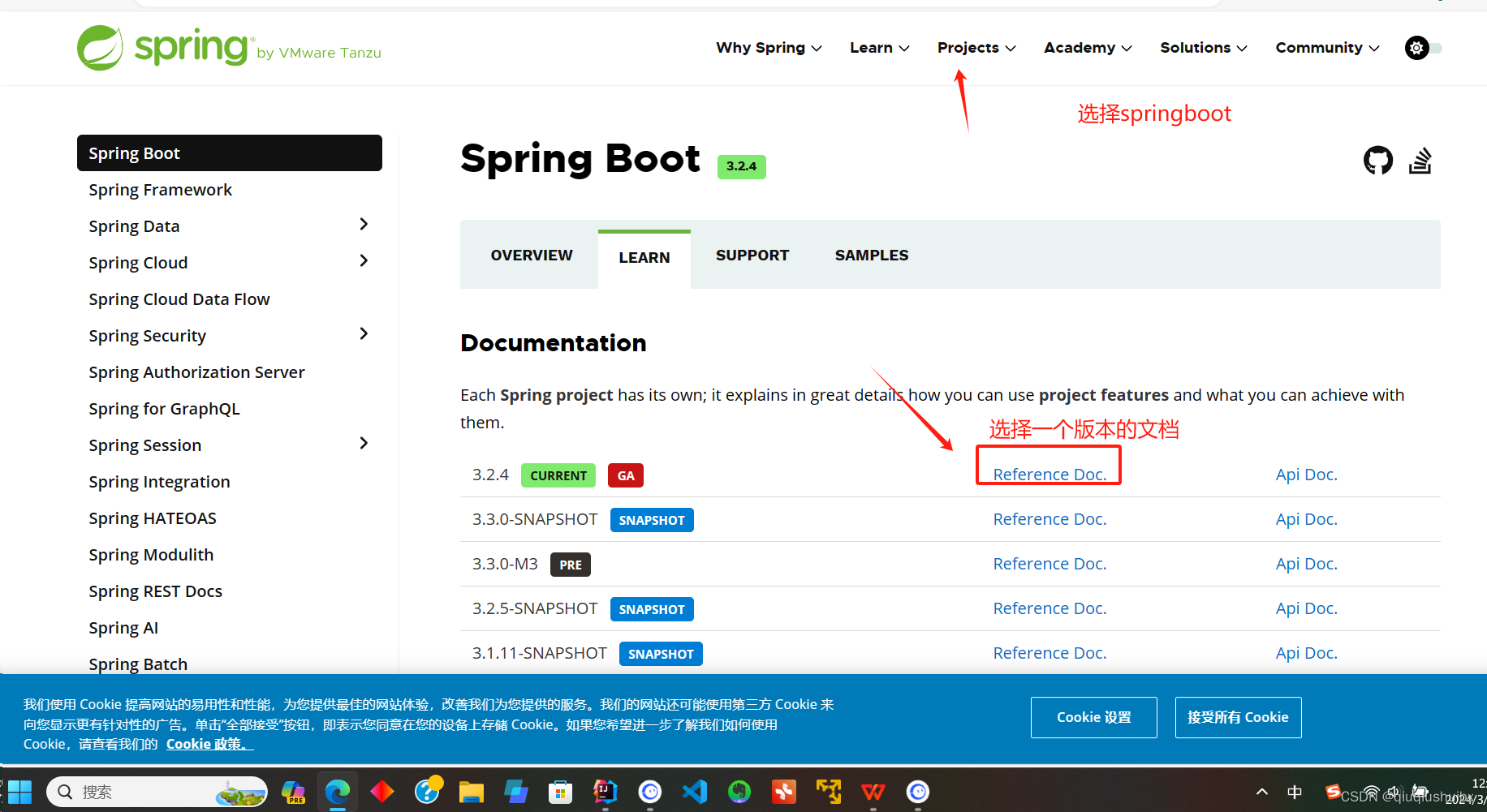Open Visual Studio Code from taskbar
This screenshot has width=1487, height=812.
[695, 792]
